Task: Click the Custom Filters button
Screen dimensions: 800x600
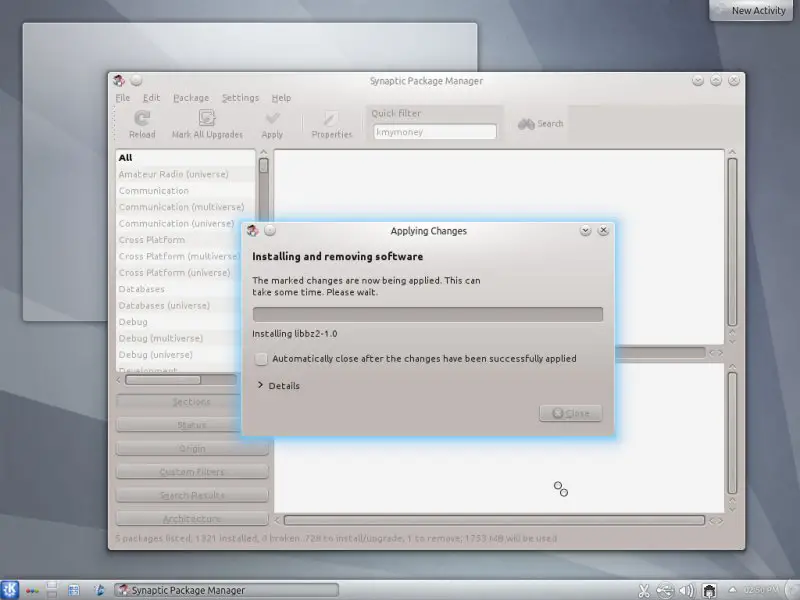Action: pyautogui.click(x=192, y=472)
